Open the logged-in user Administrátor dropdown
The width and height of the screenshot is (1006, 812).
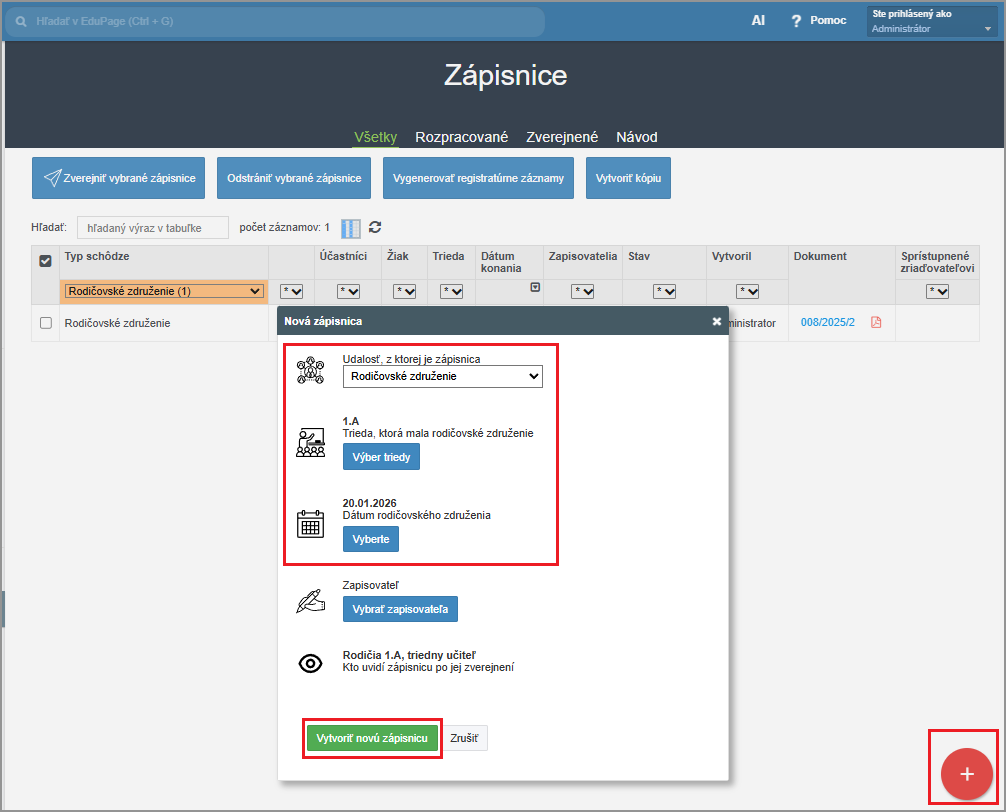[932, 22]
